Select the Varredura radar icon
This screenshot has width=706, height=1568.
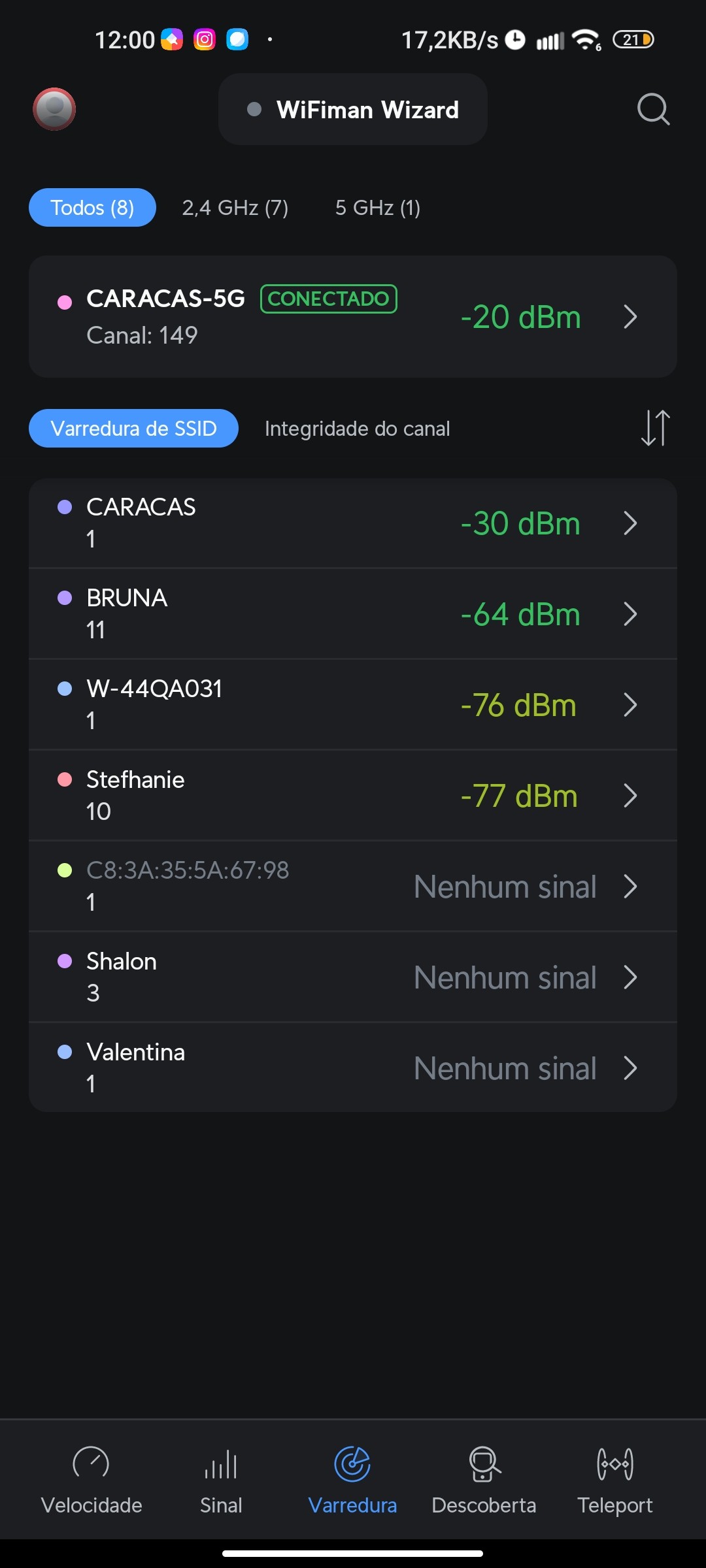click(x=352, y=1463)
